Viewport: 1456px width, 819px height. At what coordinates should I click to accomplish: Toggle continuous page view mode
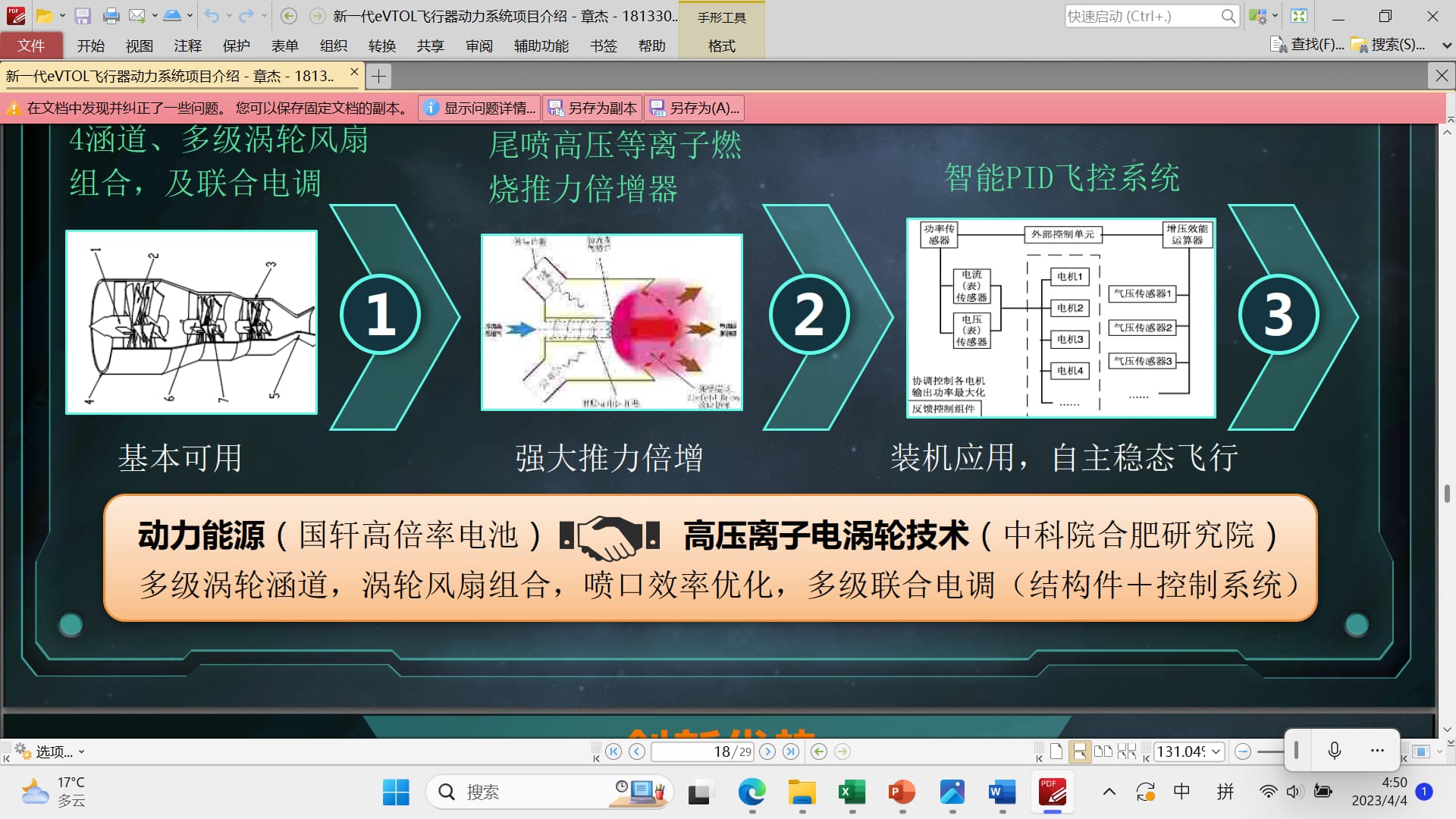(x=1079, y=752)
